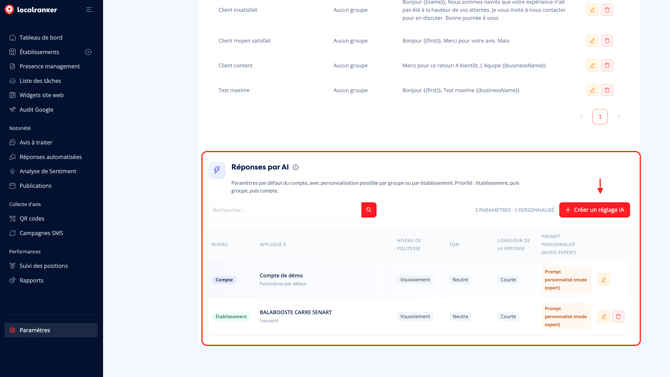Open Suivi des positions

tap(43, 266)
